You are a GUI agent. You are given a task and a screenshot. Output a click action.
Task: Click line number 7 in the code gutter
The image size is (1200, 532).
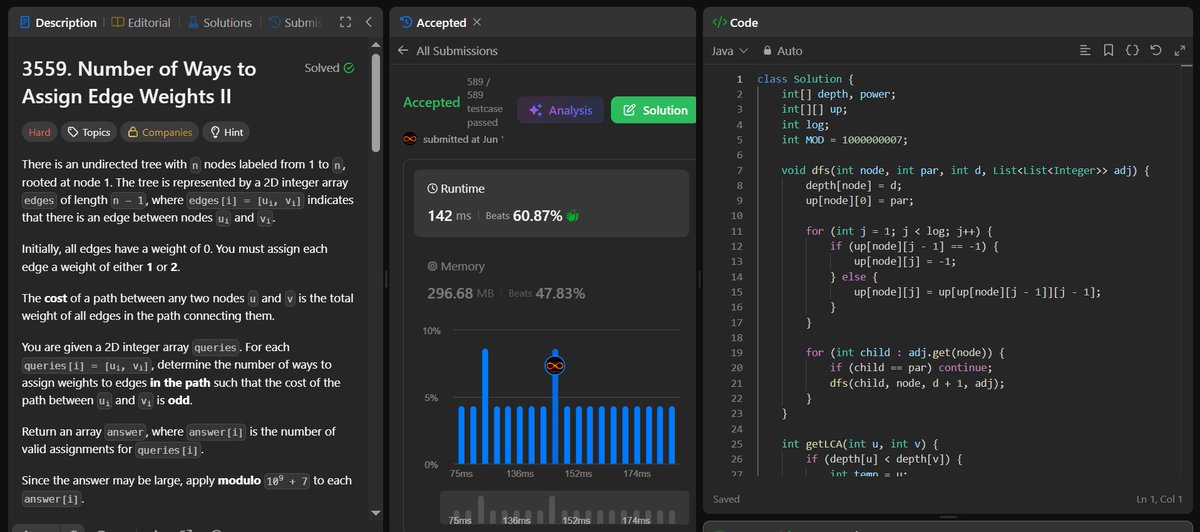(739, 171)
